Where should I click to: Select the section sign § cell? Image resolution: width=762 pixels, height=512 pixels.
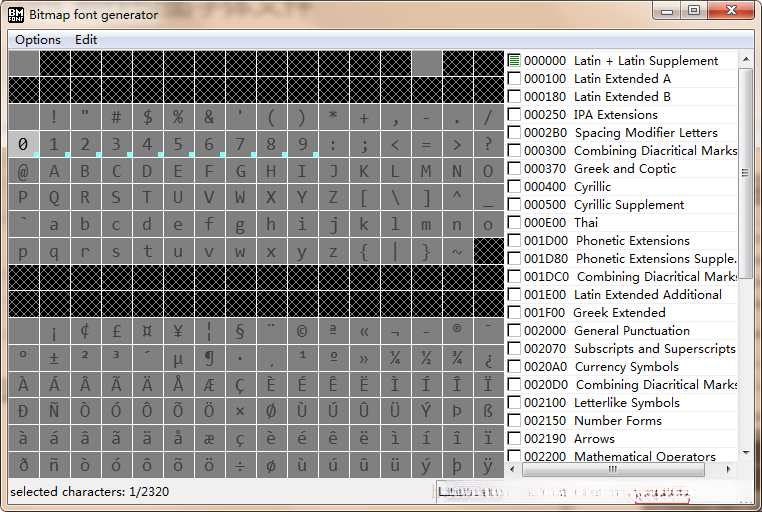point(241,331)
